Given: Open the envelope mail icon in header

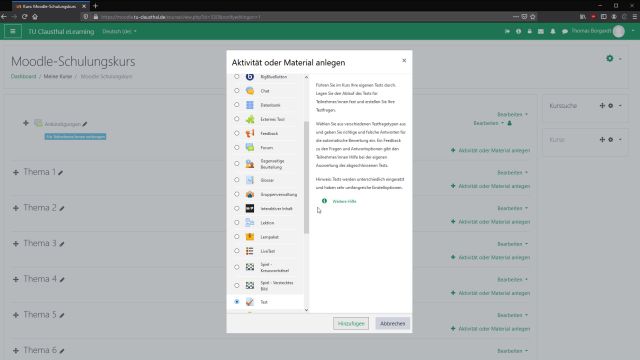Looking at the screenshot, I should click(x=541, y=31).
